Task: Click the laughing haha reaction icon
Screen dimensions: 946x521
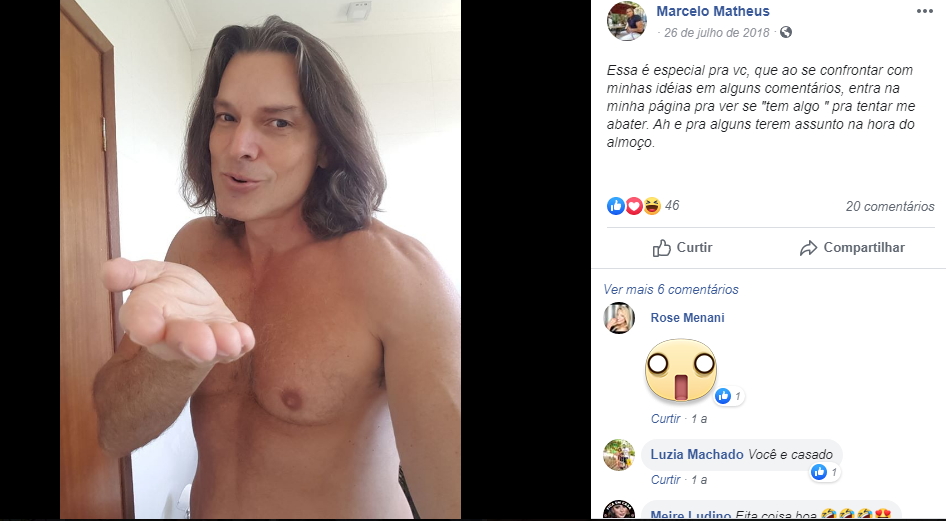Action: [652, 206]
